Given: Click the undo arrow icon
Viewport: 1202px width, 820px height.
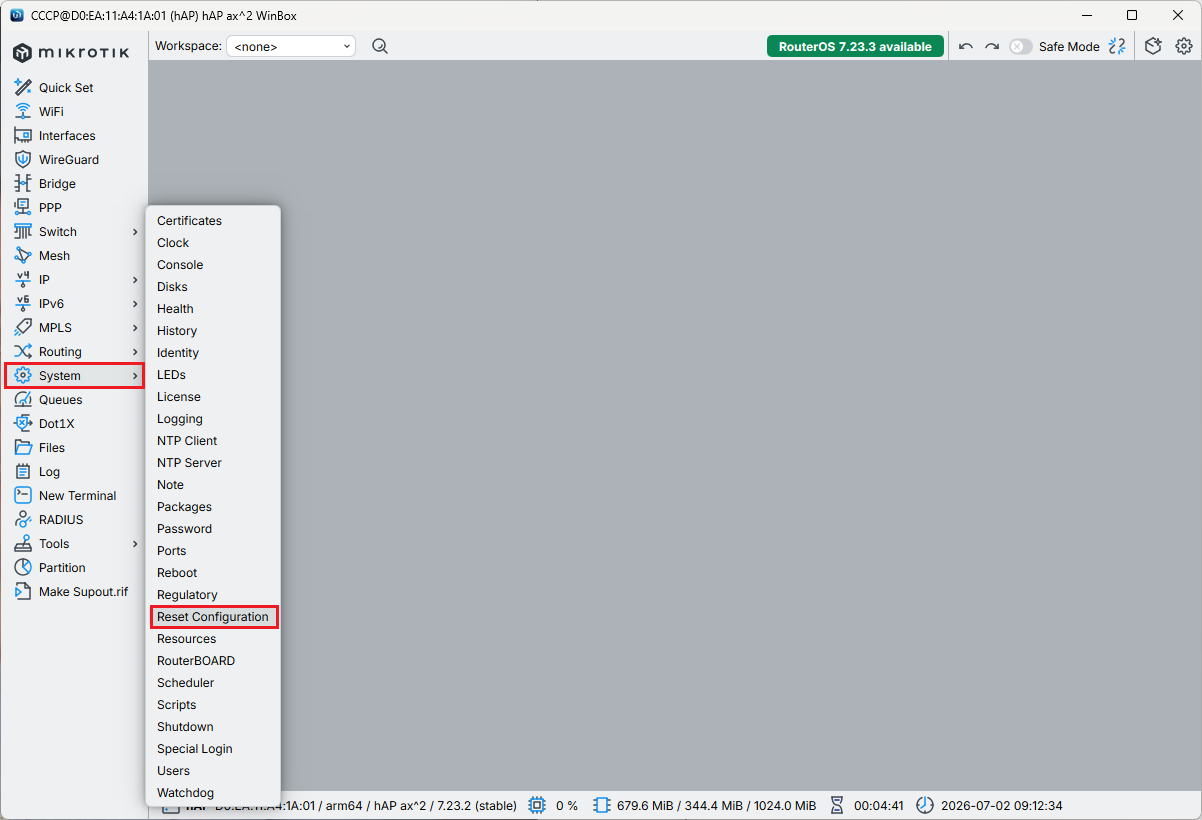Looking at the screenshot, I should 965,46.
